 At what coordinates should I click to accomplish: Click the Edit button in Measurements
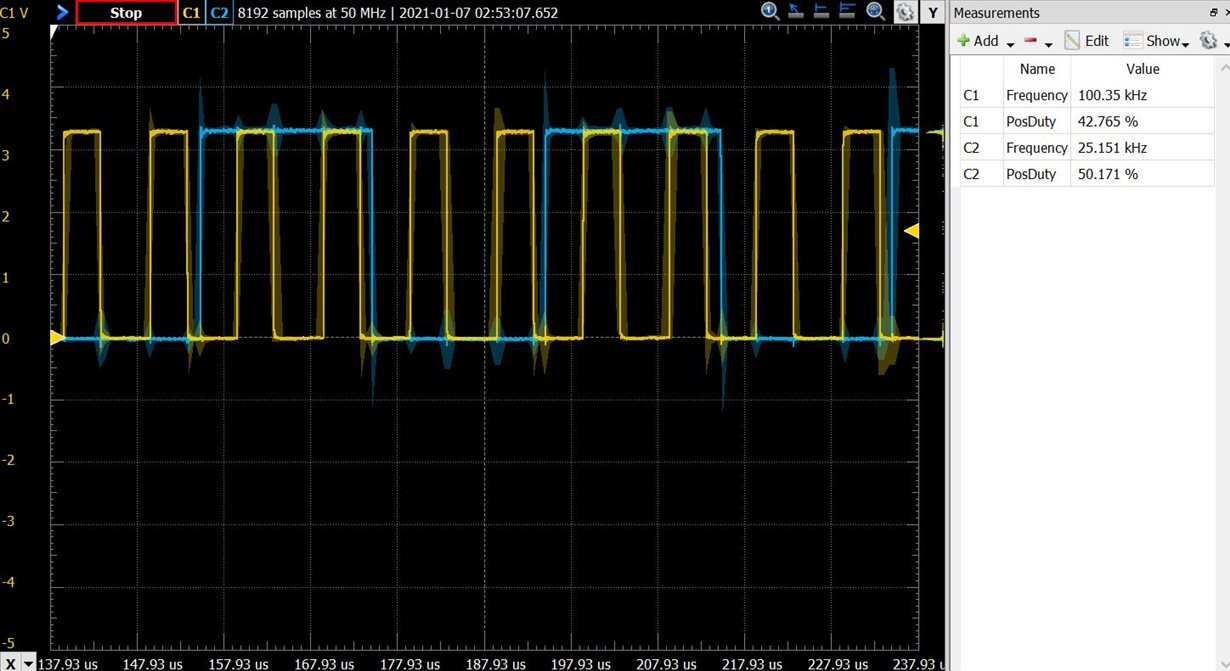tap(1087, 41)
